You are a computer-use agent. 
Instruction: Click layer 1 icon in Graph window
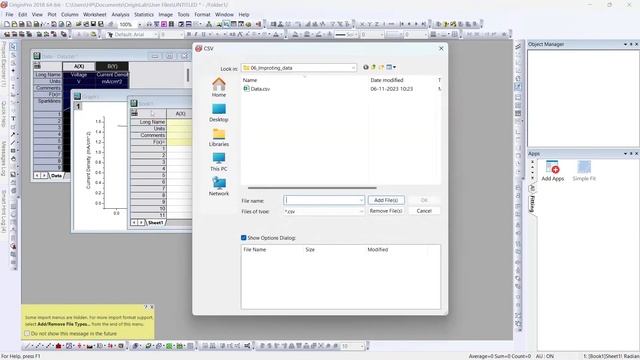(x=78, y=106)
